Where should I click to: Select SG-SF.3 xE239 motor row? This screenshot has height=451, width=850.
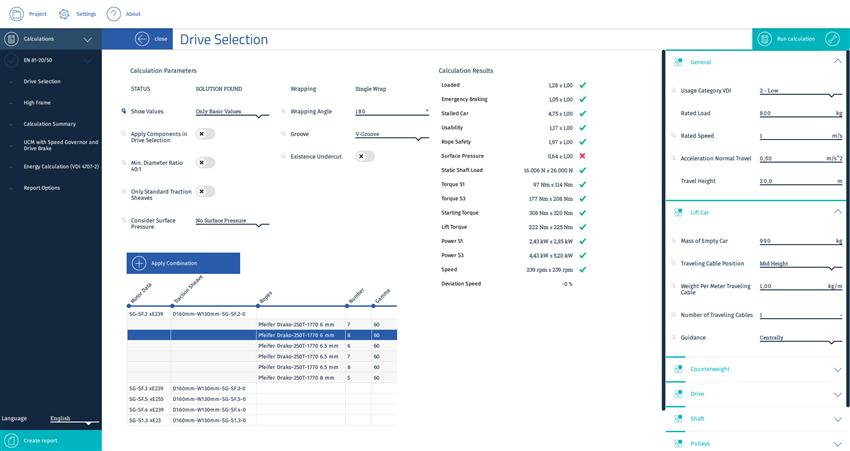coord(146,388)
